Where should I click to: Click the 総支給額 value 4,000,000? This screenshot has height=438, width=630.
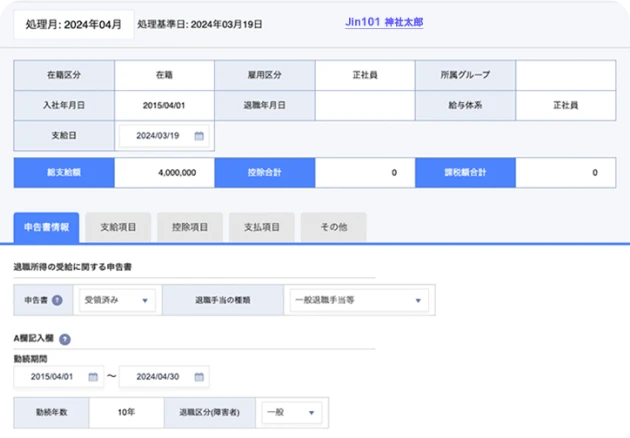(165, 173)
